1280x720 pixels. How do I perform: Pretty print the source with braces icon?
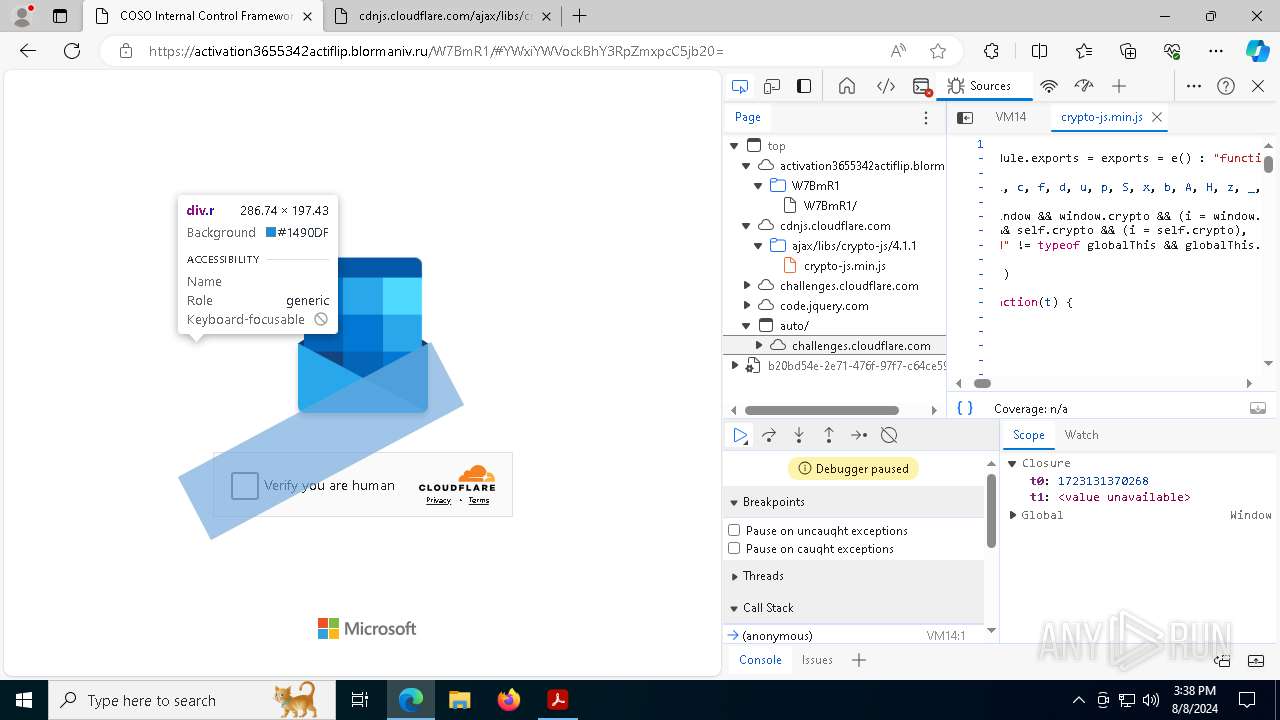tap(965, 408)
